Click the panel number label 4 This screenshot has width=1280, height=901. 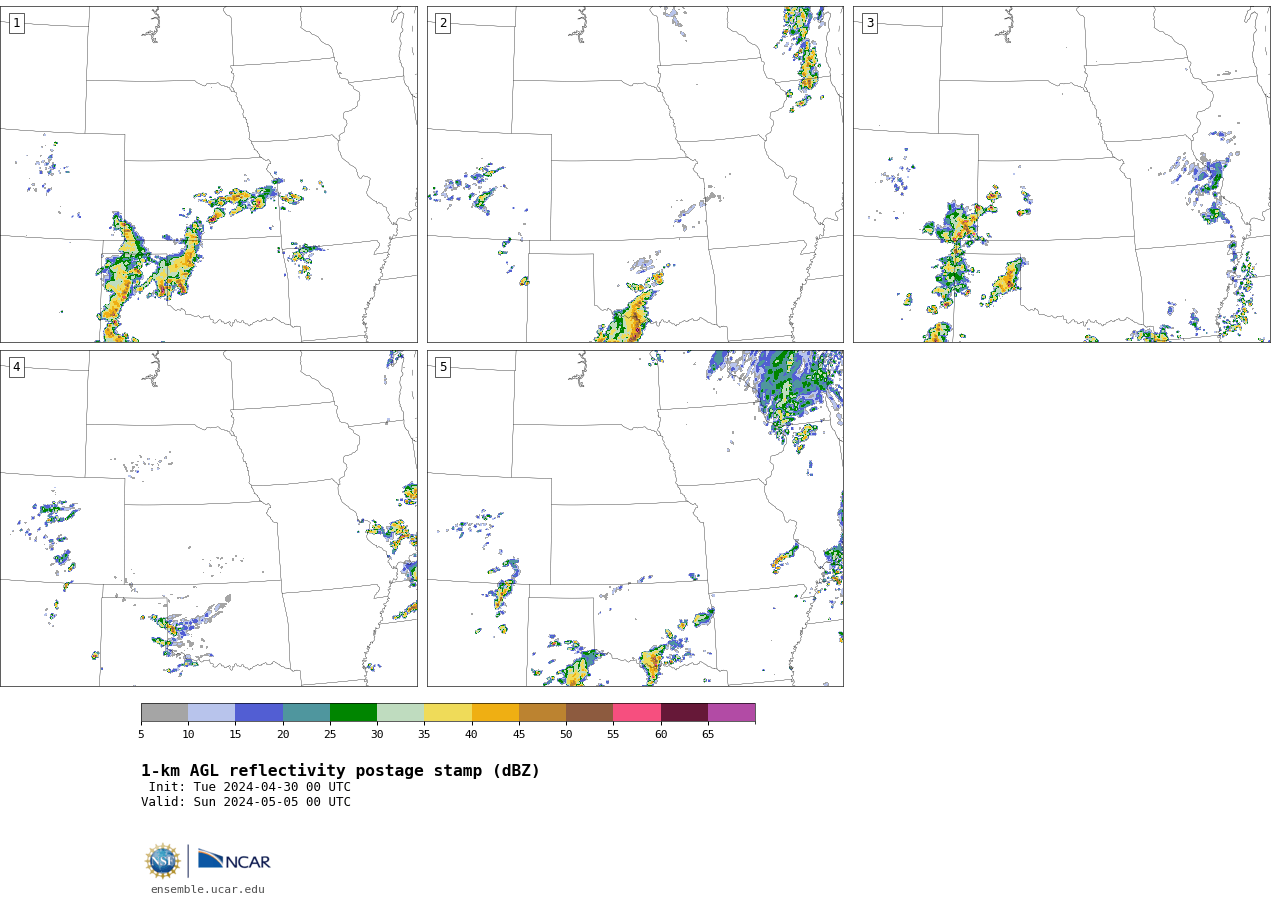16,367
